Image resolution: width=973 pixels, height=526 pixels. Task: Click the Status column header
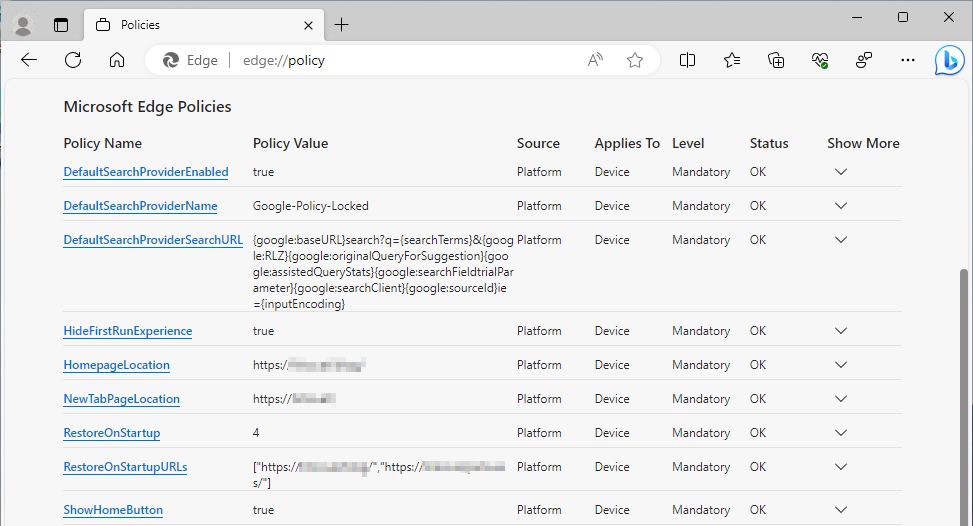(x=769, y=143)
